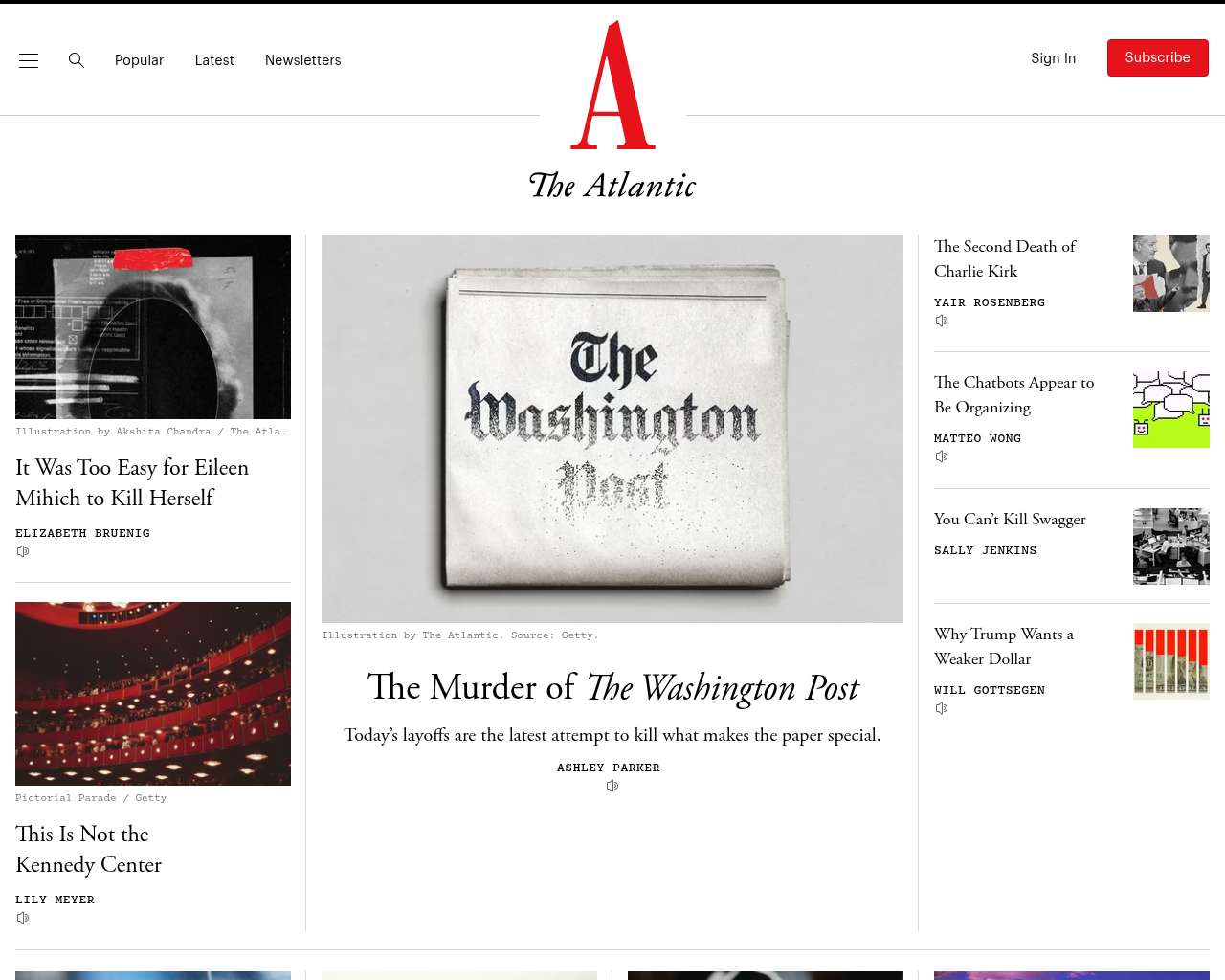Open the Popular section

point(139,60)
